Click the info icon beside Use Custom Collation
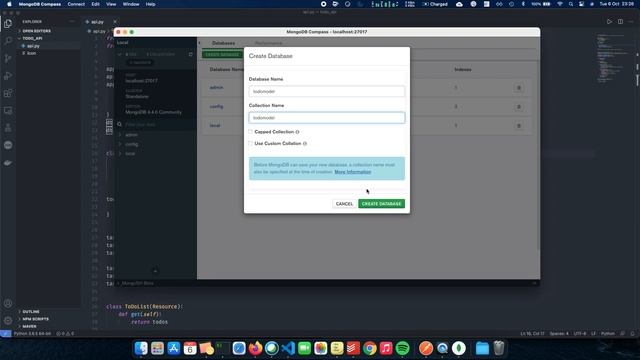Image resolution: width=640 pixels, height=360 pixels. (x=305, y=144)
